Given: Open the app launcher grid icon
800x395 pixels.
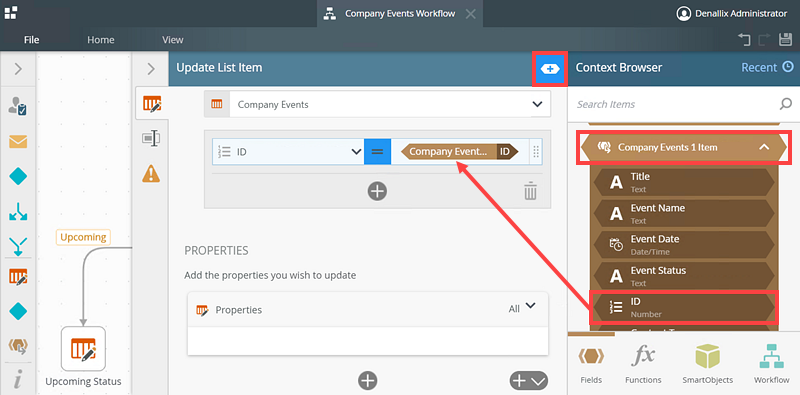Looking at the screenshot, I should click(x=11, y=13).
